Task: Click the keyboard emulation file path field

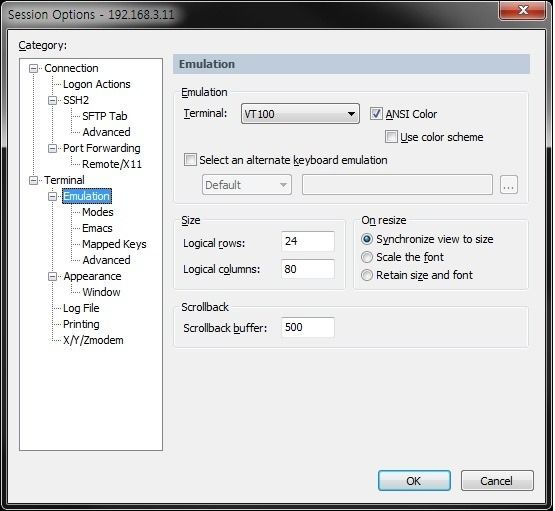Action: click(x=397, y=185)
